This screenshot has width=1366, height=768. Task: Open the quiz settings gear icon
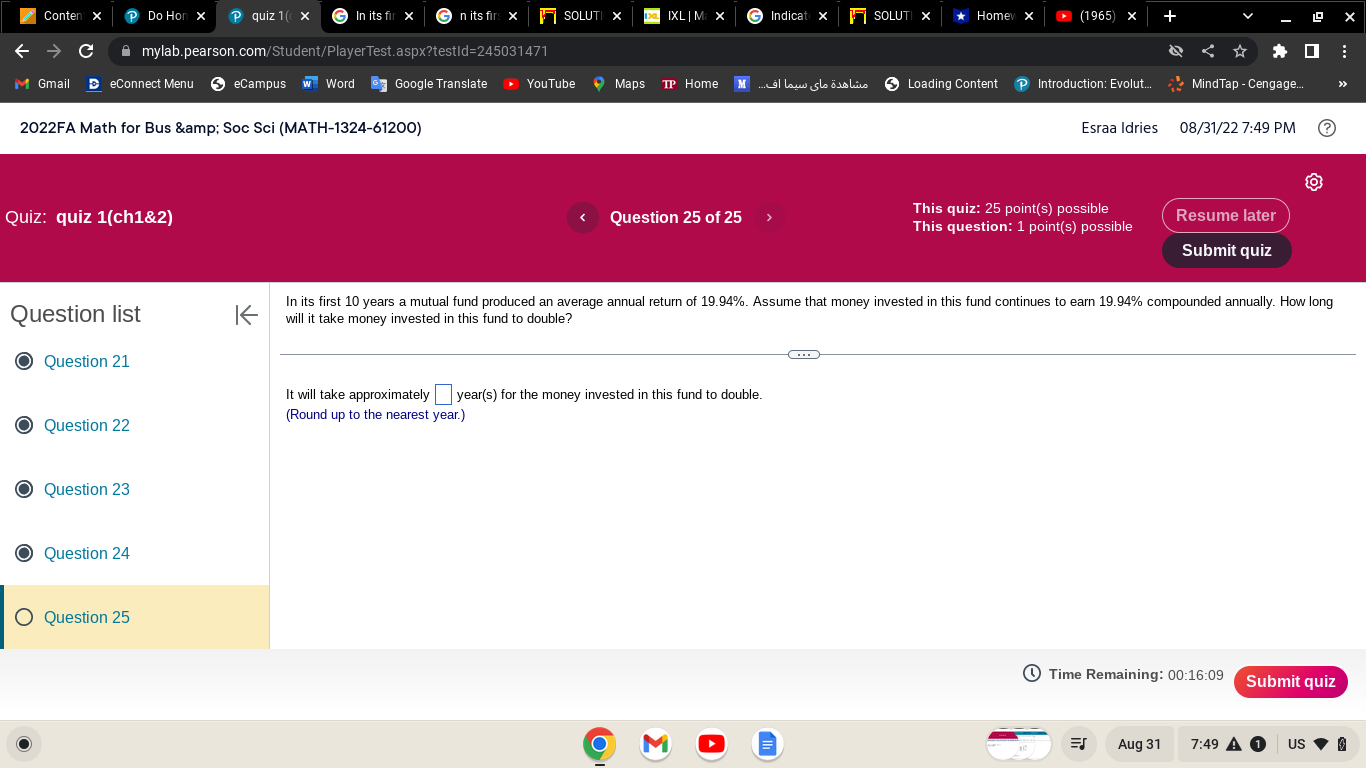(1314, 182)
